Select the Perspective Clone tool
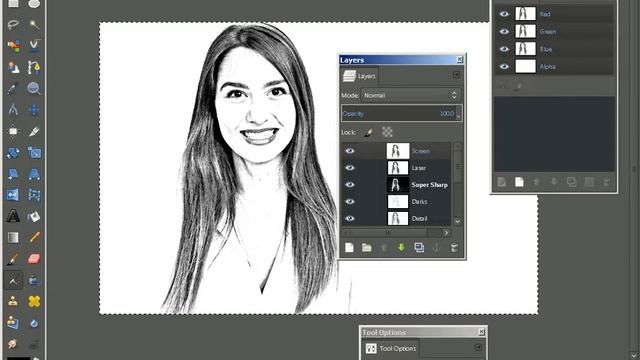The image size is (640, 360). [x=13, y=323]
